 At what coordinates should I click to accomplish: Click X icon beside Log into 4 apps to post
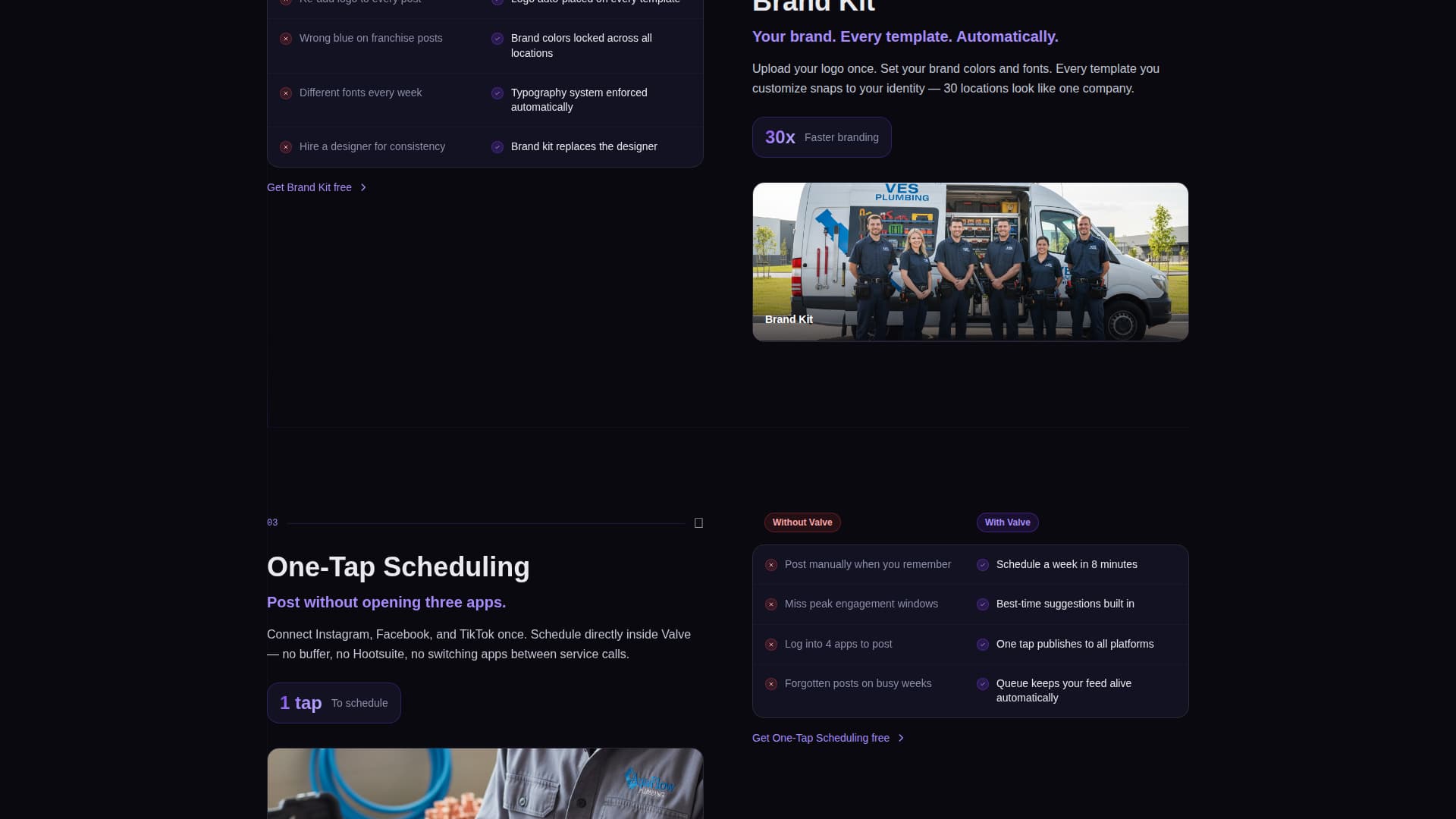click(x=771, y=645)
